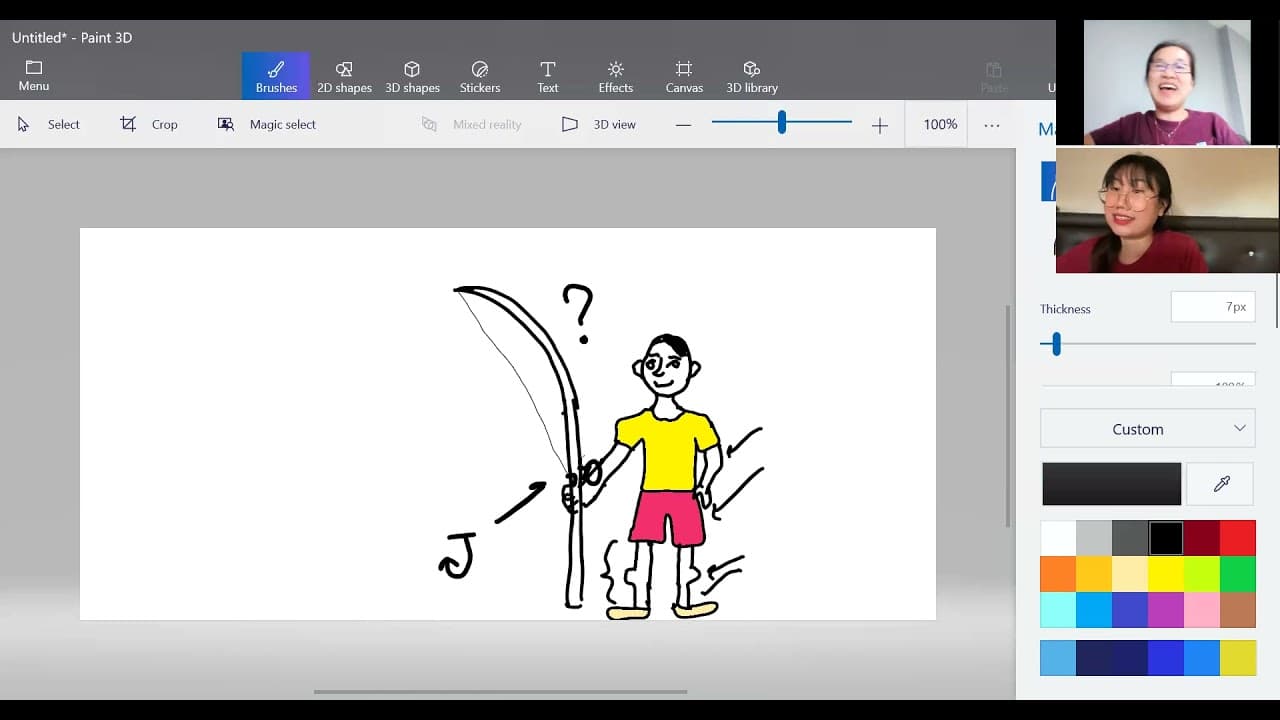The width and height of the screenshot is (1280, 720).
Task: Open the Effects tab
Action: tap(616, 76)
